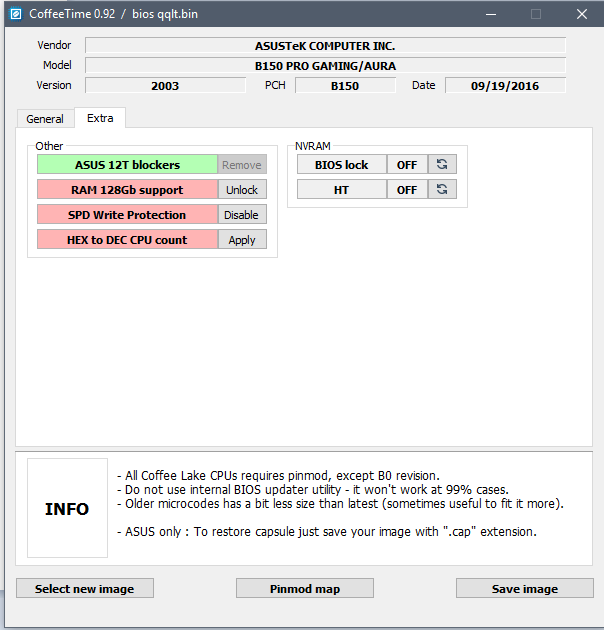Select the Extra tab
604x630 pixels.
click(x=100, y=118)
